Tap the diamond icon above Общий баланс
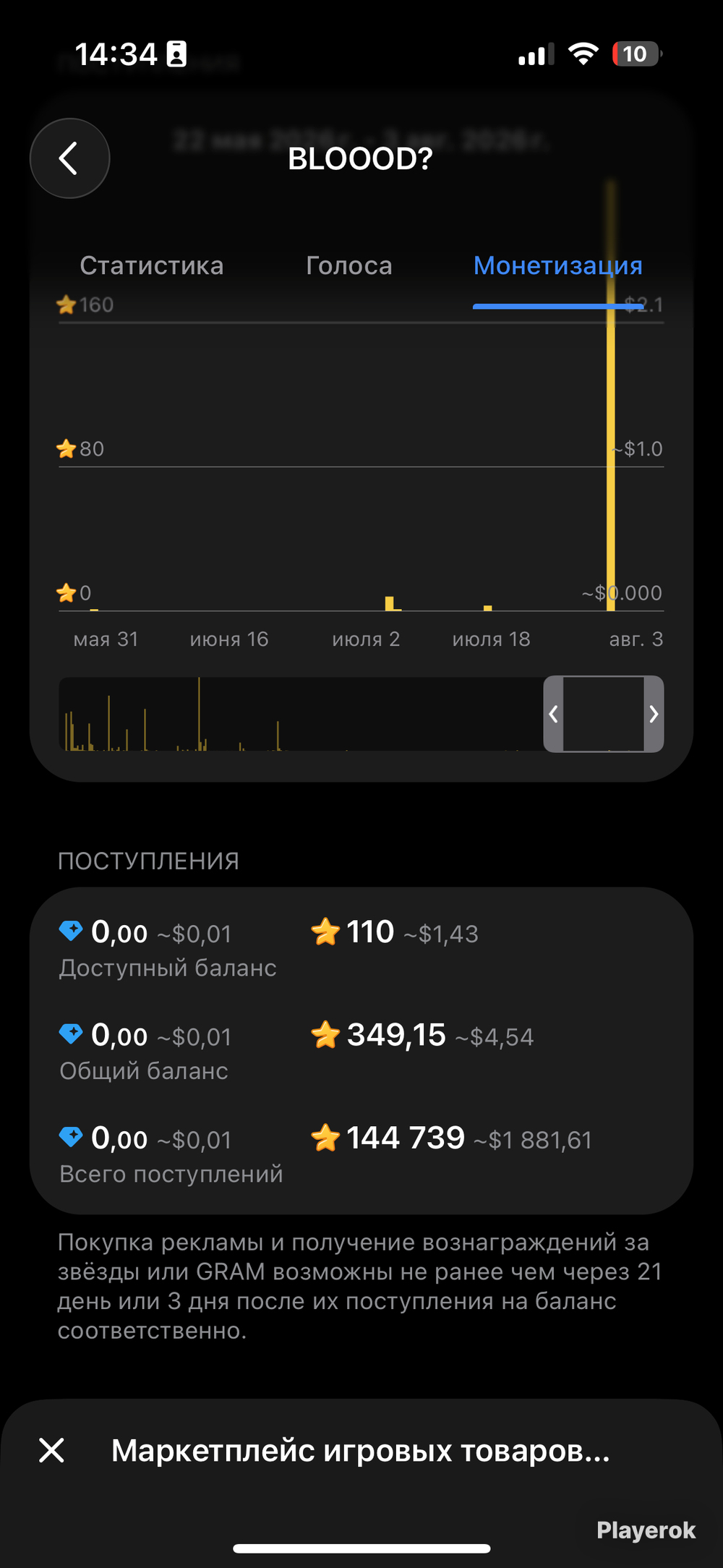 [x=71, y=1034]
